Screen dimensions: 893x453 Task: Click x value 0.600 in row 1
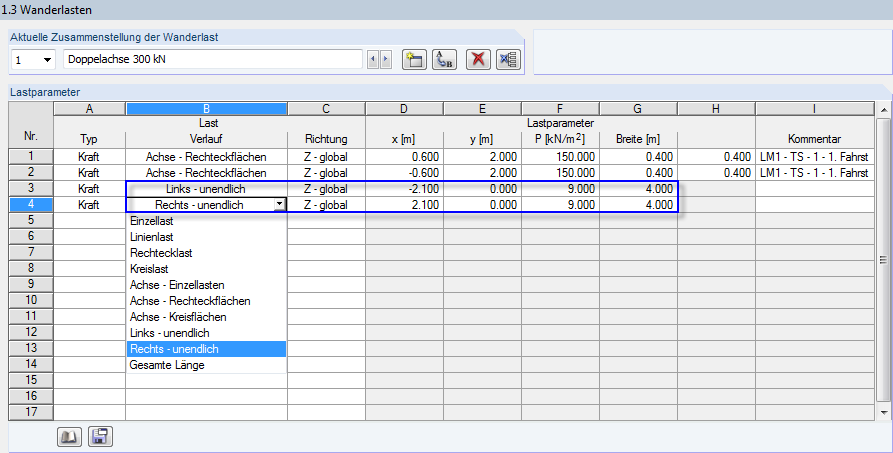(x=404, y=157)
